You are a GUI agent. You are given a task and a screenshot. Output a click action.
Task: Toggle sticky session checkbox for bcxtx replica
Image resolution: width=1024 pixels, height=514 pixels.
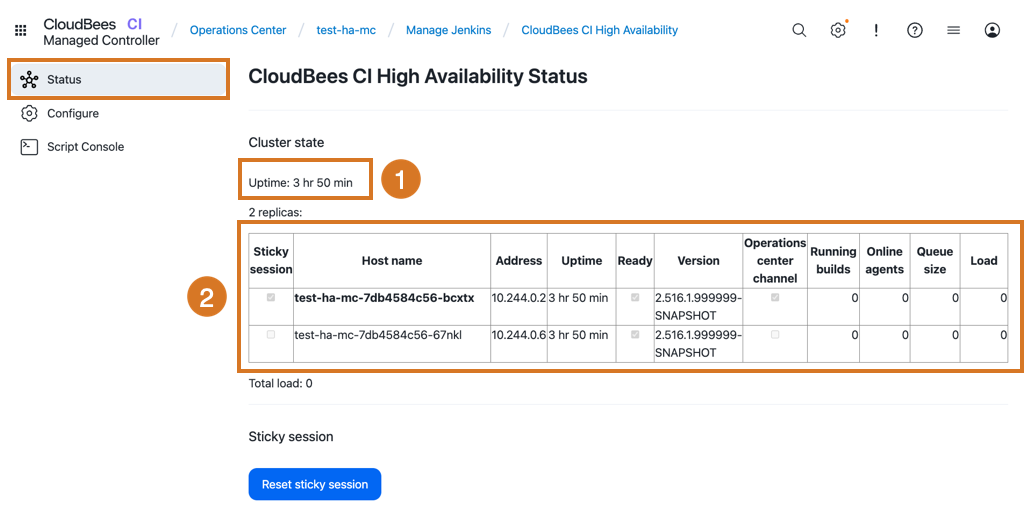click(271, 297)
